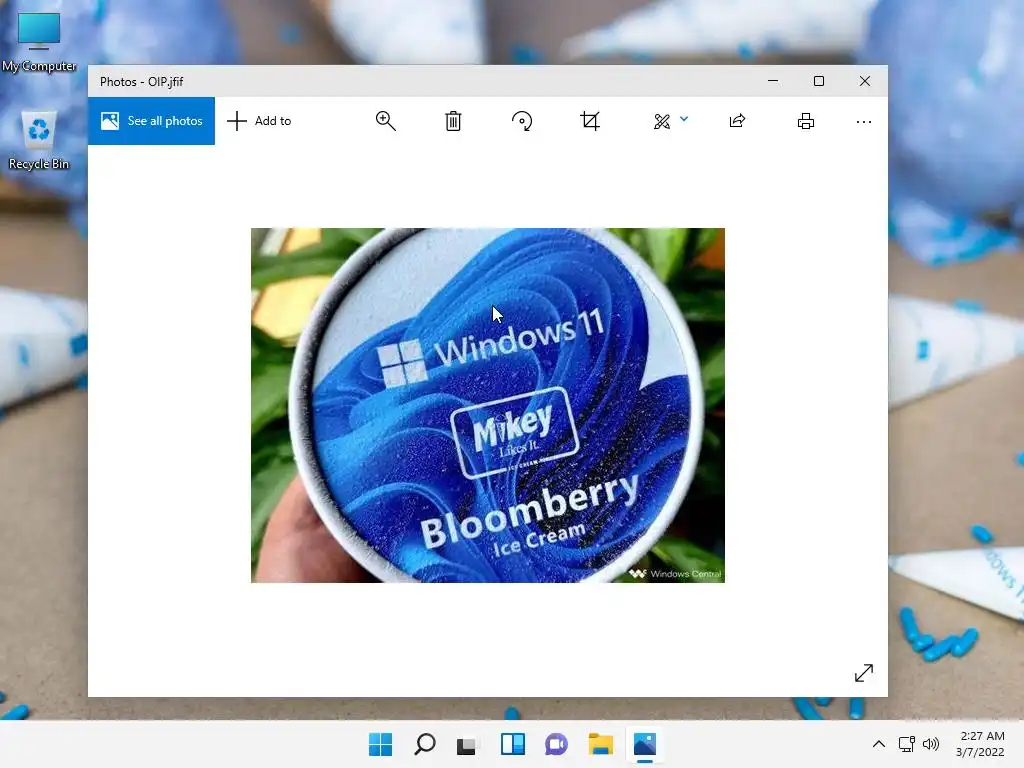Click the See all photos button
Viewport: 1024px width, 768px height.
[152, 121]
